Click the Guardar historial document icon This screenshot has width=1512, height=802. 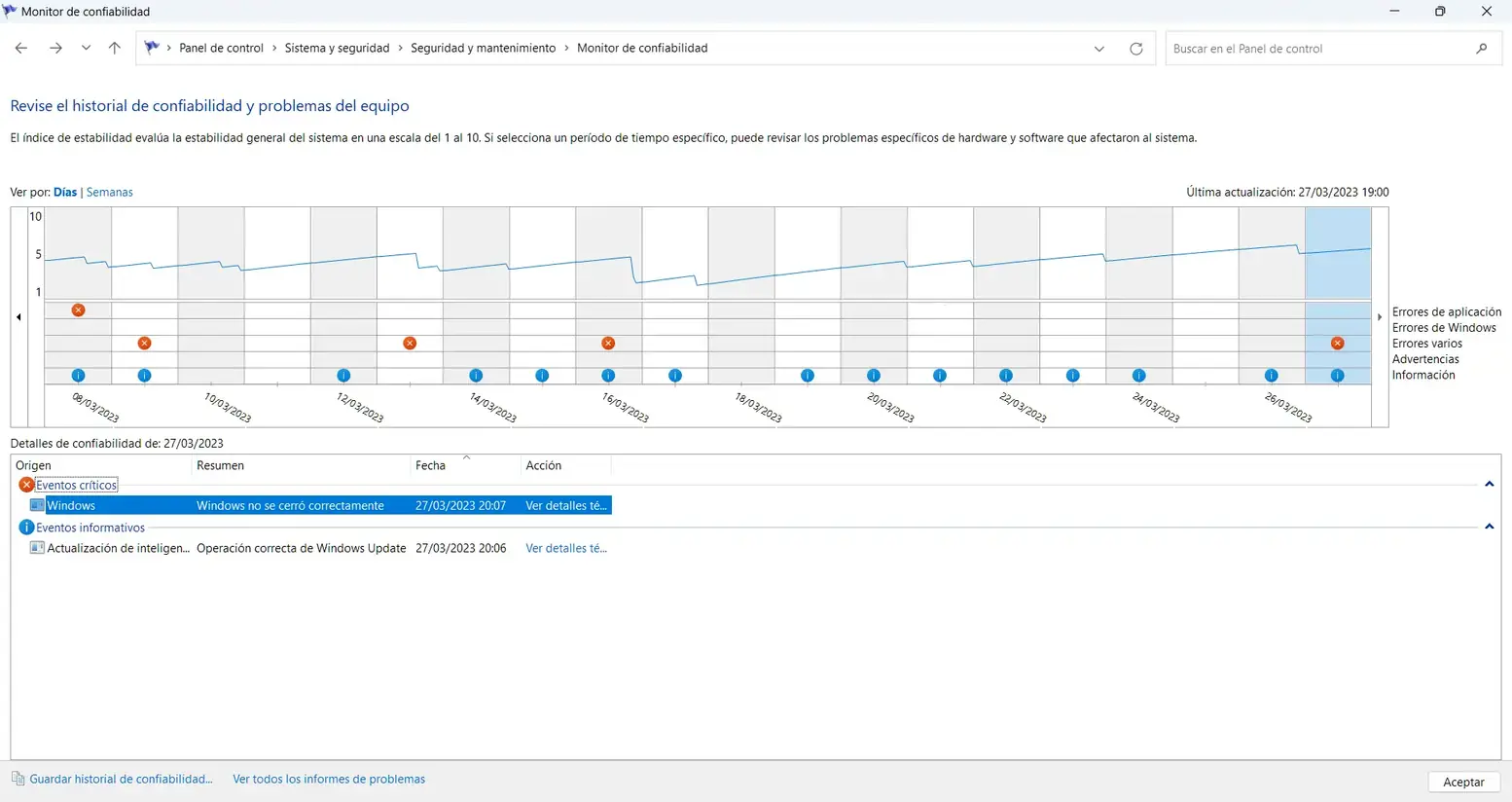point(18,779)
